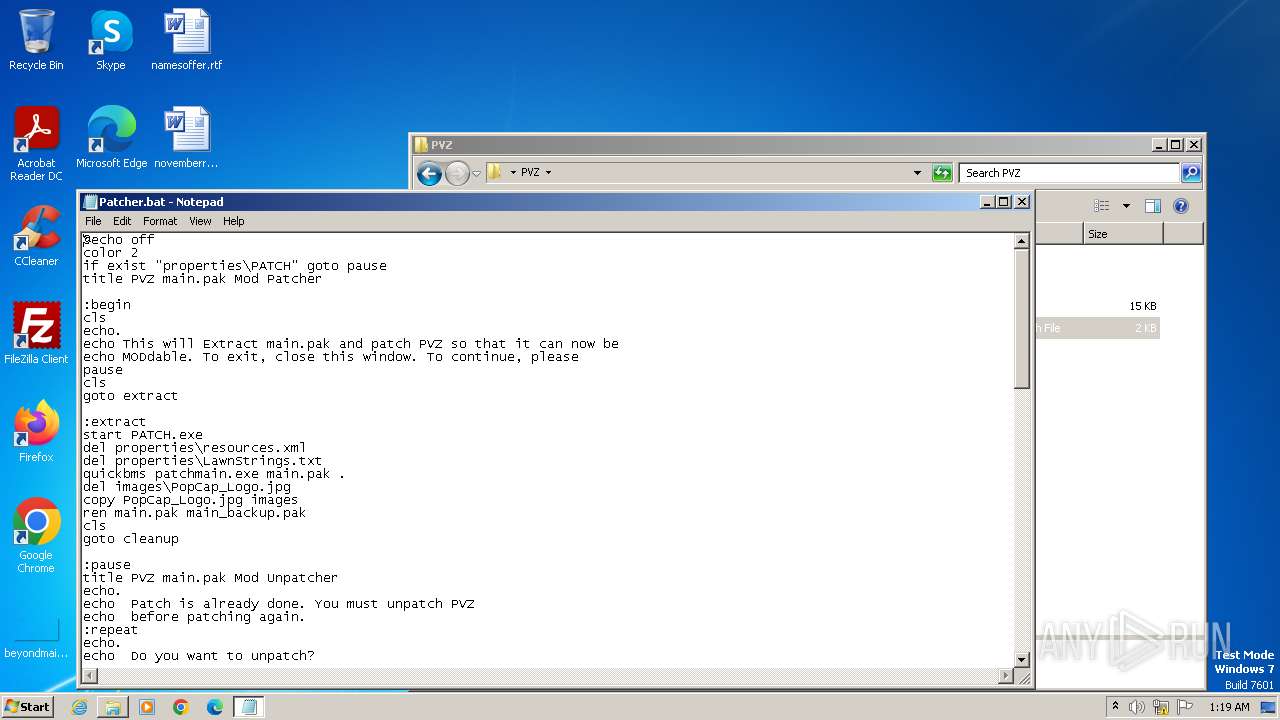Click the Start button
The height and width of the screenshot is (720, 1280).
[28, 707]
